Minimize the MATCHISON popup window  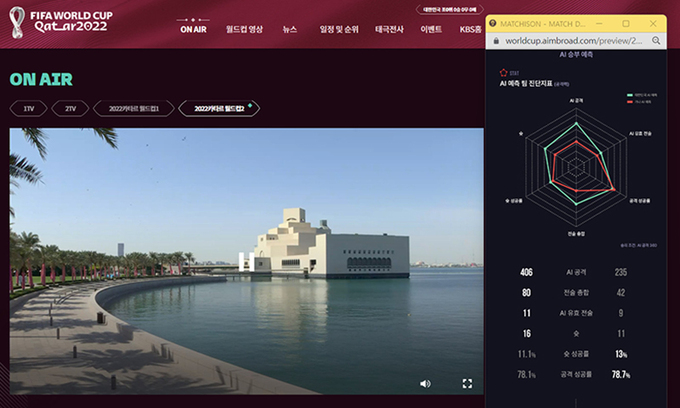tap(599, 23)
